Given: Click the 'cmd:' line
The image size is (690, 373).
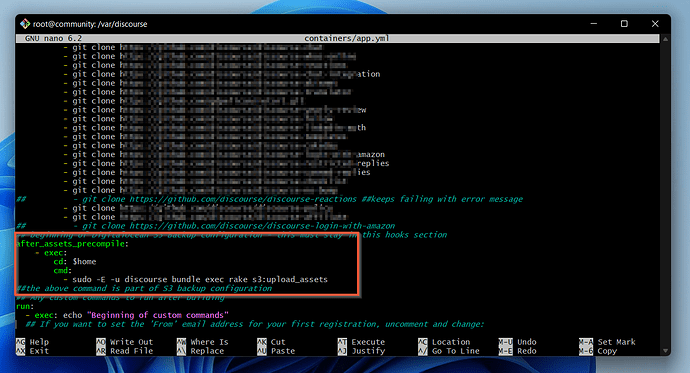Looking at the screenshot, I should 62,271.
